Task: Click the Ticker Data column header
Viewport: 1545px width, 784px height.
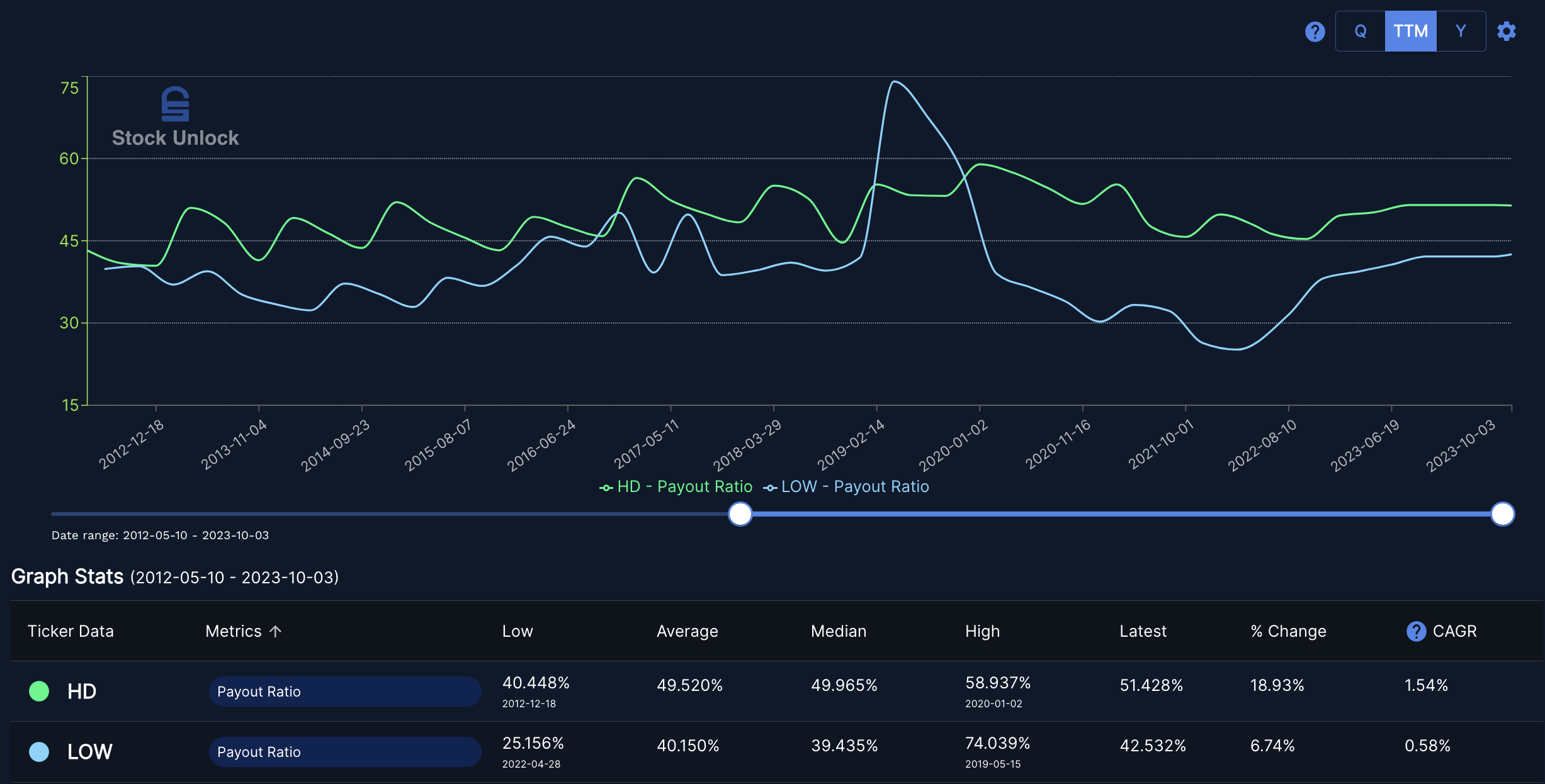Action: pyautogui.click(x=71, y=631)
